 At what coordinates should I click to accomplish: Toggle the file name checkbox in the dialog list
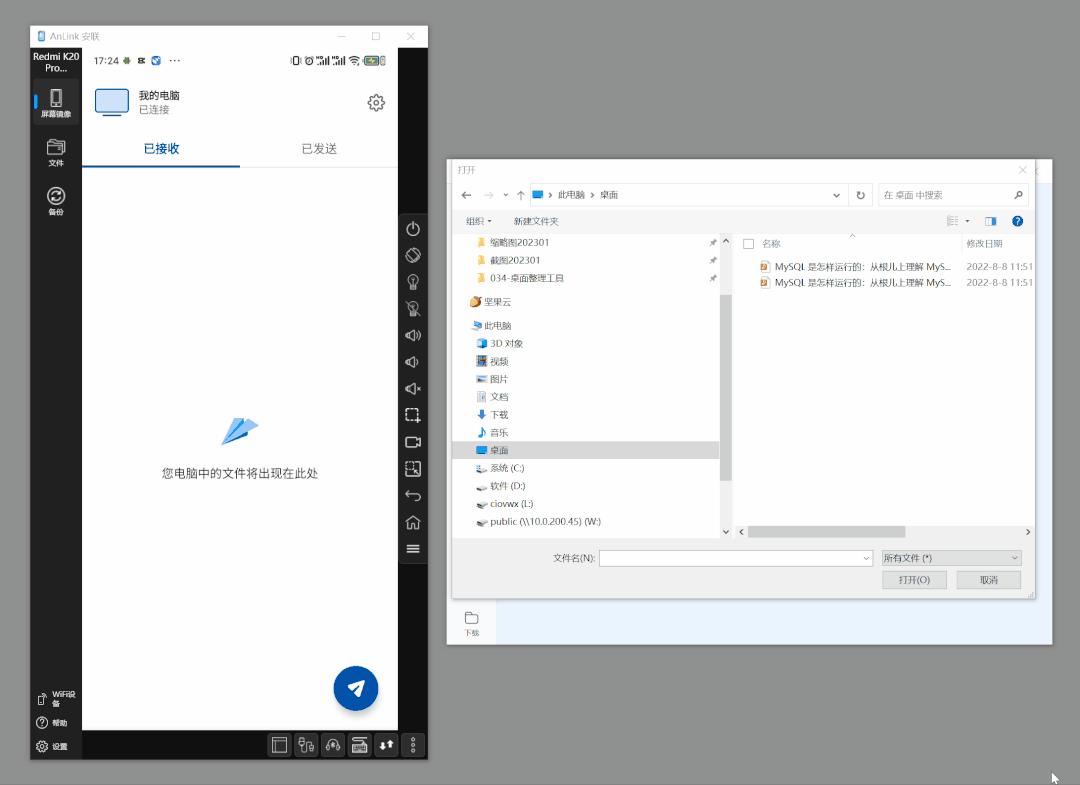click(x=748, y=242)
